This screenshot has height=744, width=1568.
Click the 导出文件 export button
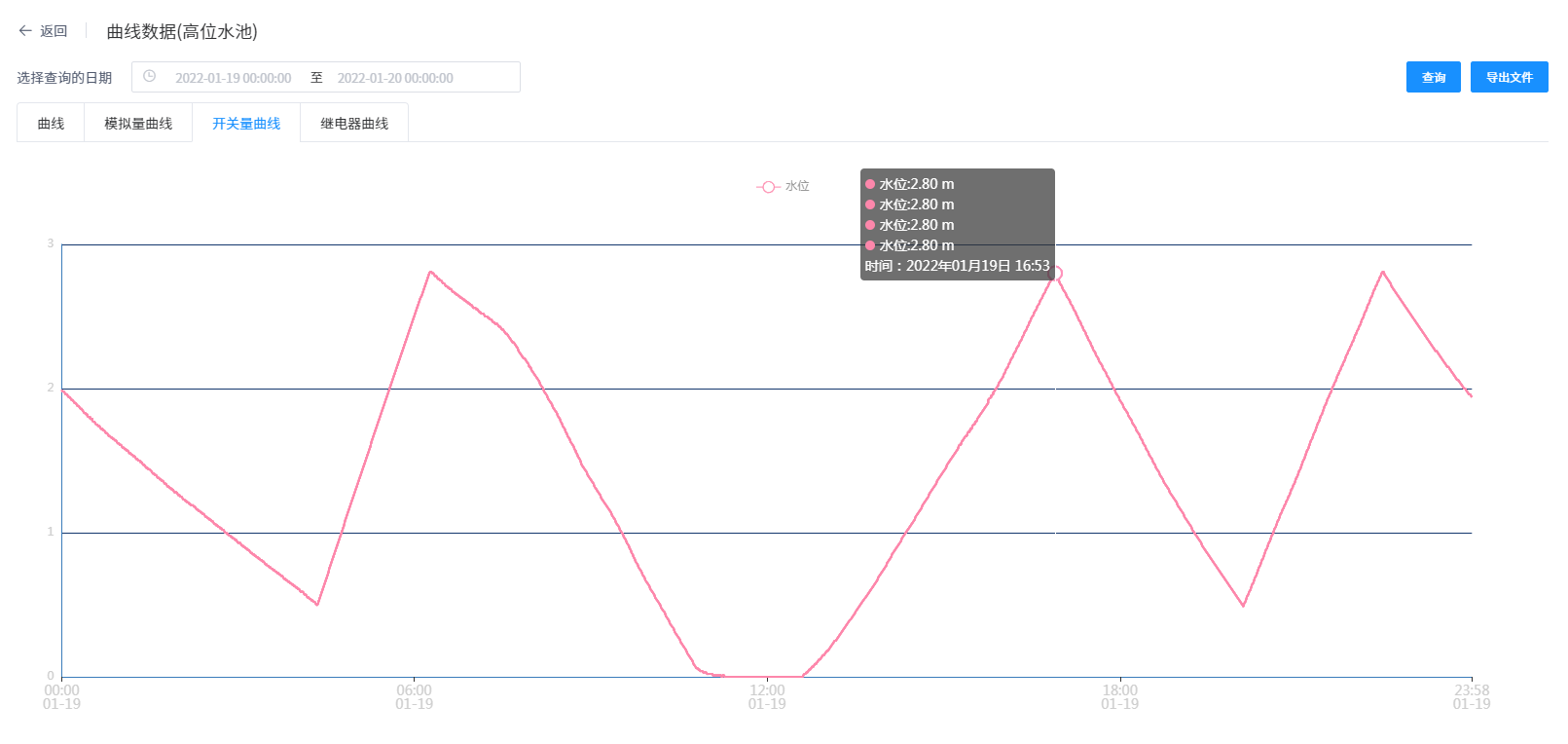1509,77
